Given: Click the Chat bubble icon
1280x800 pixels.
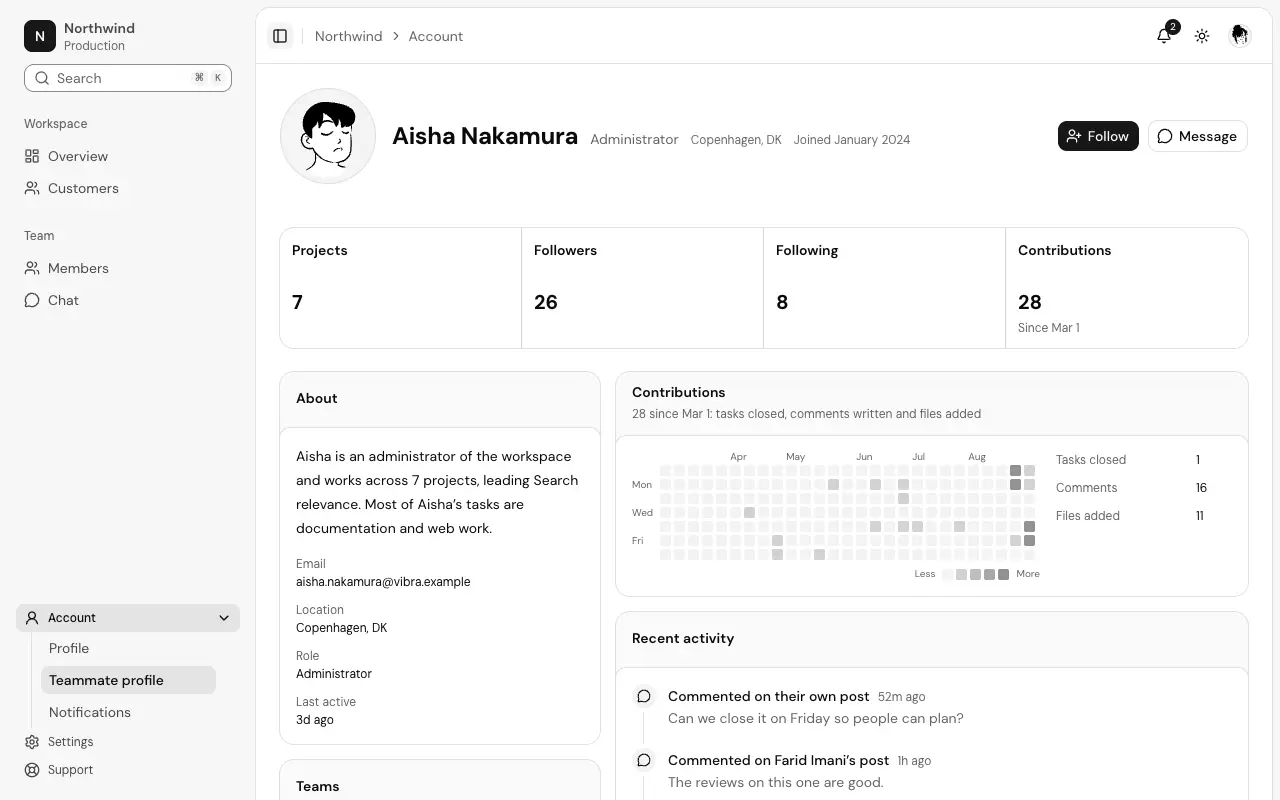Looking at the screenshot, I should (x=32, y=300).
